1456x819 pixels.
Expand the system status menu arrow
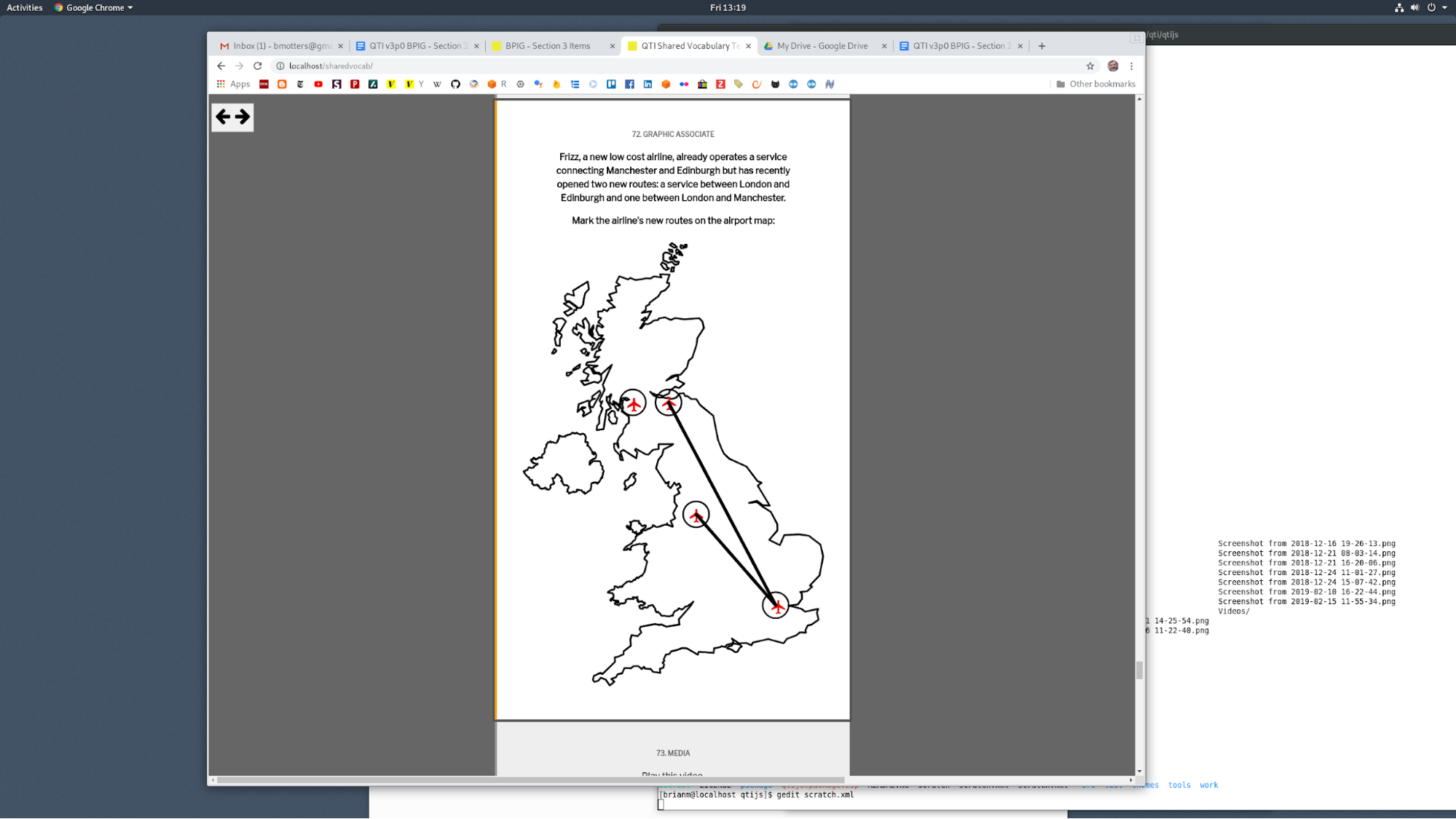click(x=1444, y=7)
